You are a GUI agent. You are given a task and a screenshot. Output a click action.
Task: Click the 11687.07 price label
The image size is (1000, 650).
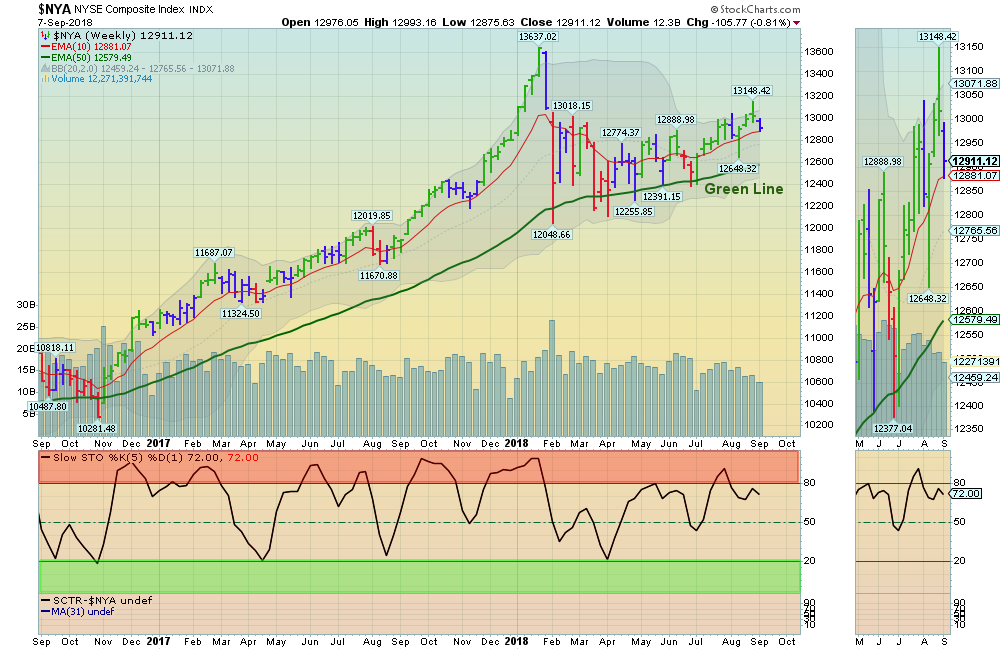coord(214,253)
